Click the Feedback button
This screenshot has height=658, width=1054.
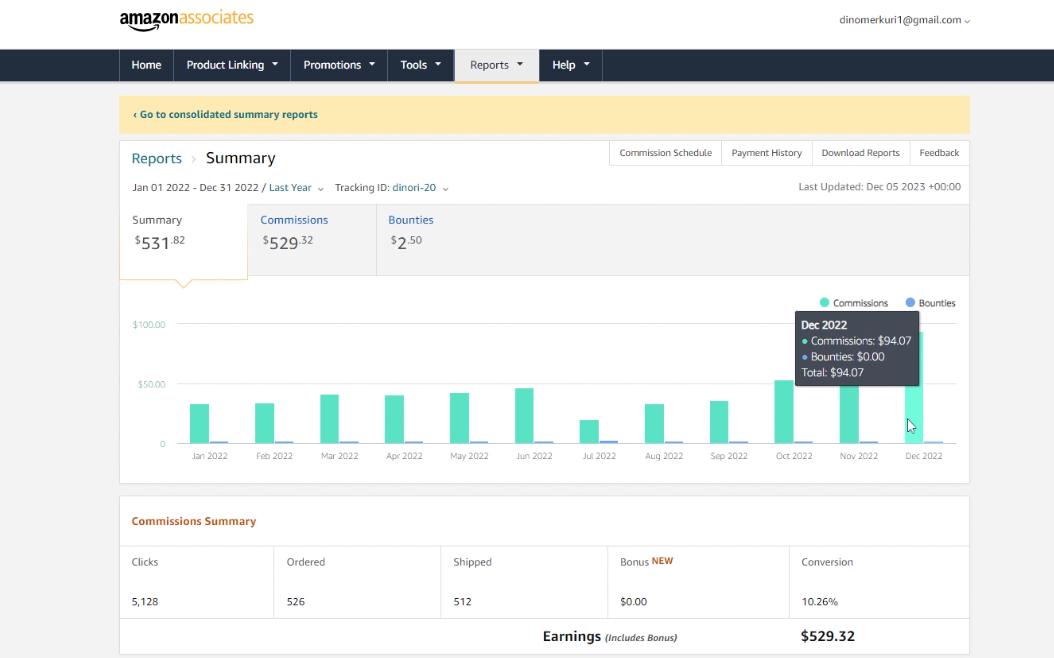click(x=939, y=153)
